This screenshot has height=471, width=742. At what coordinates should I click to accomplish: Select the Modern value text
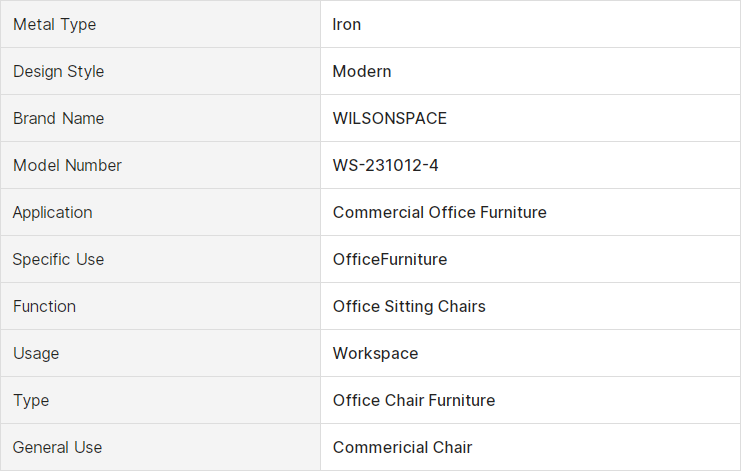coord(362,71)
